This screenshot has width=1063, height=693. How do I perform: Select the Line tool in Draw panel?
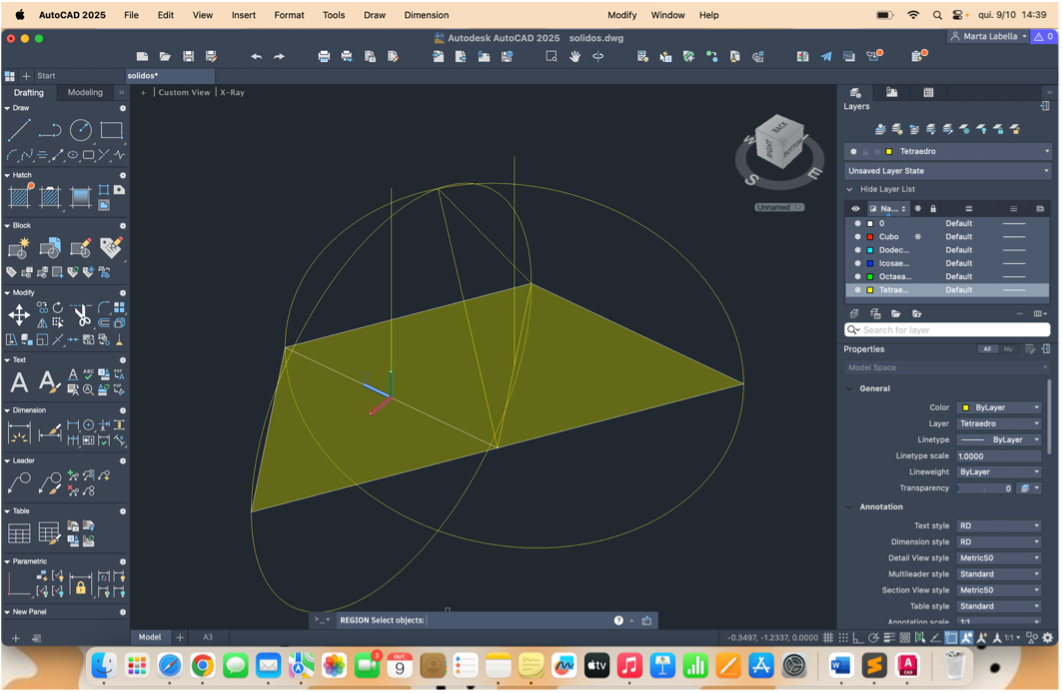pyautogui.click(x=19, y=130)
